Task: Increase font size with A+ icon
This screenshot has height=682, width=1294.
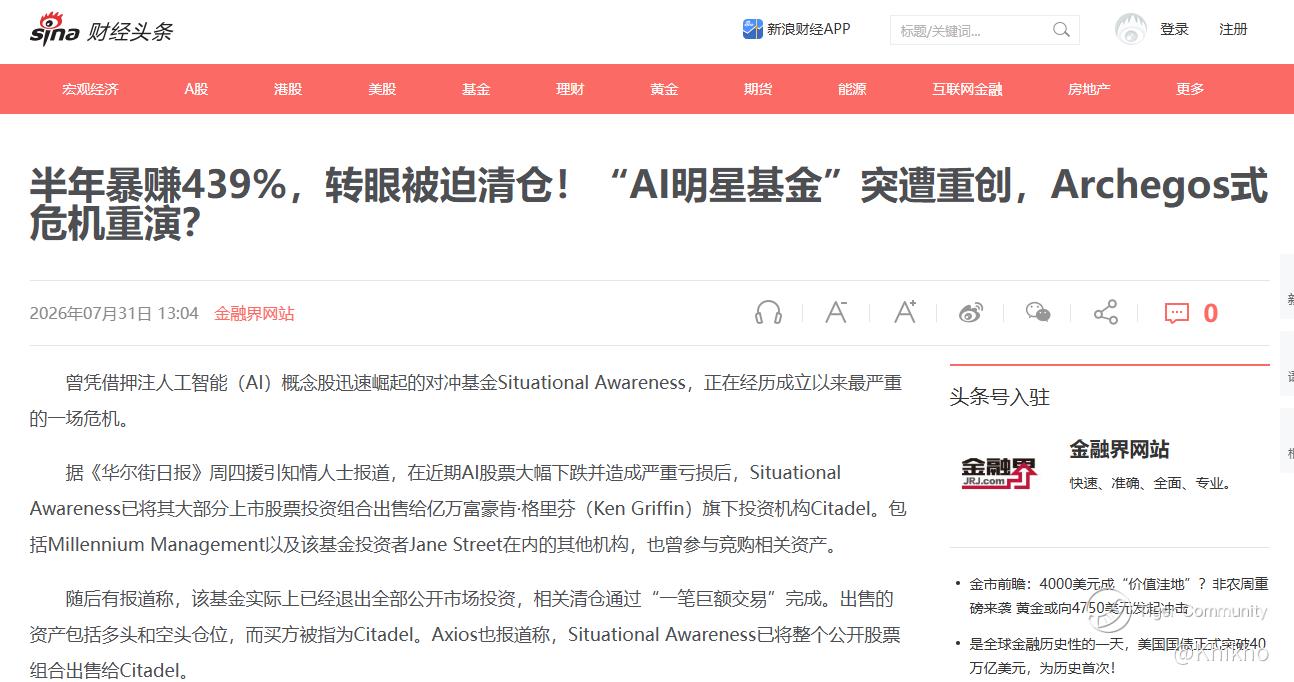Action: (x=905, y=312)
